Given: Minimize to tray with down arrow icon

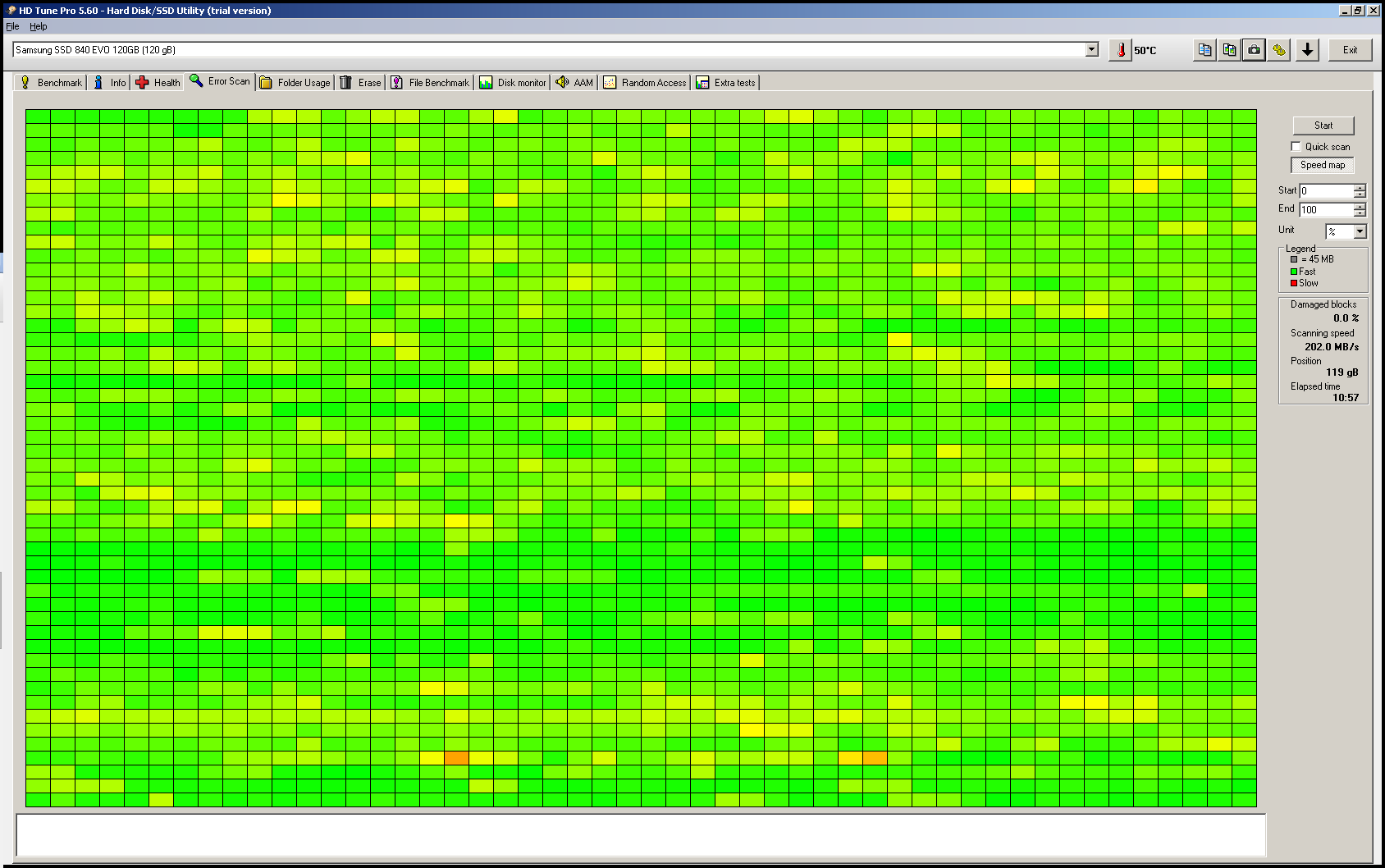Looking at the screenshot, I should 1308,50.
